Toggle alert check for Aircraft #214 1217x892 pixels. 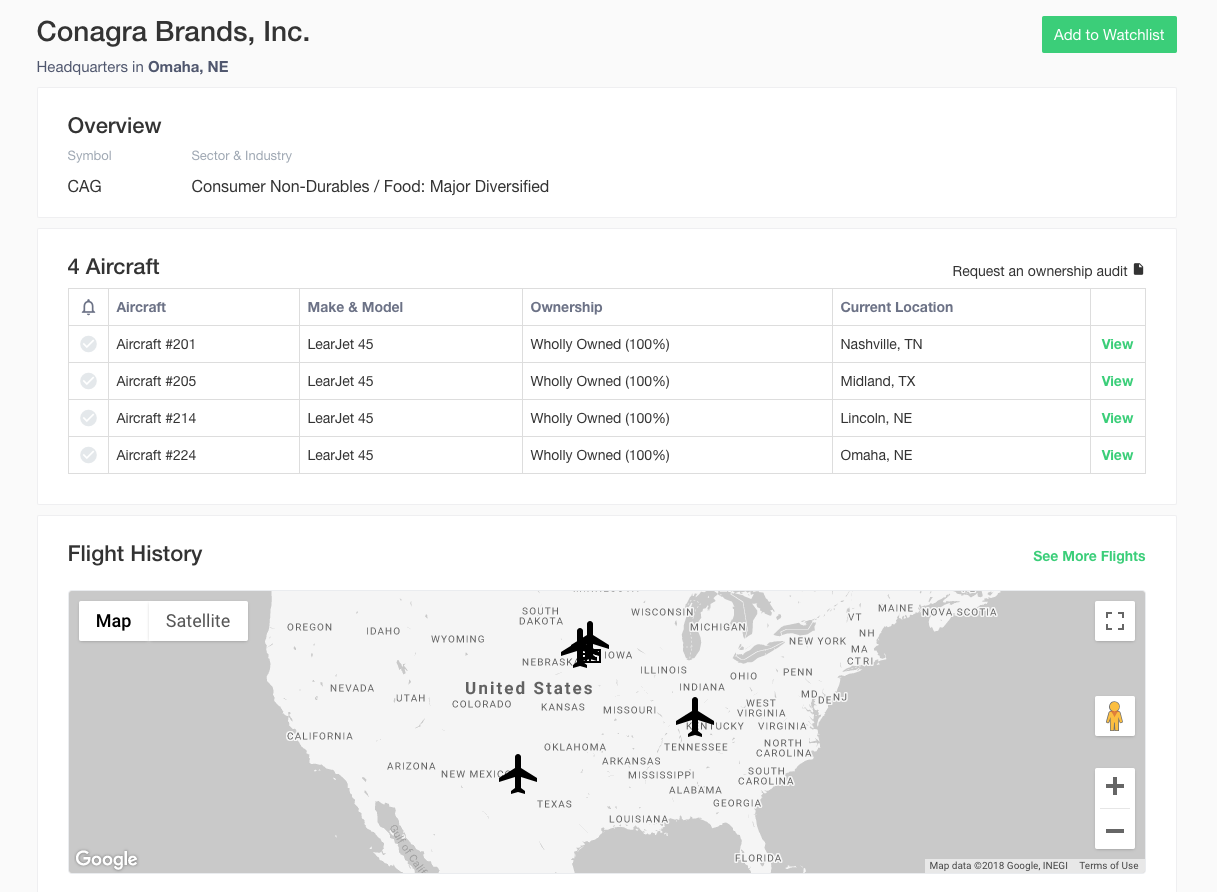click(x=88, y=418)
